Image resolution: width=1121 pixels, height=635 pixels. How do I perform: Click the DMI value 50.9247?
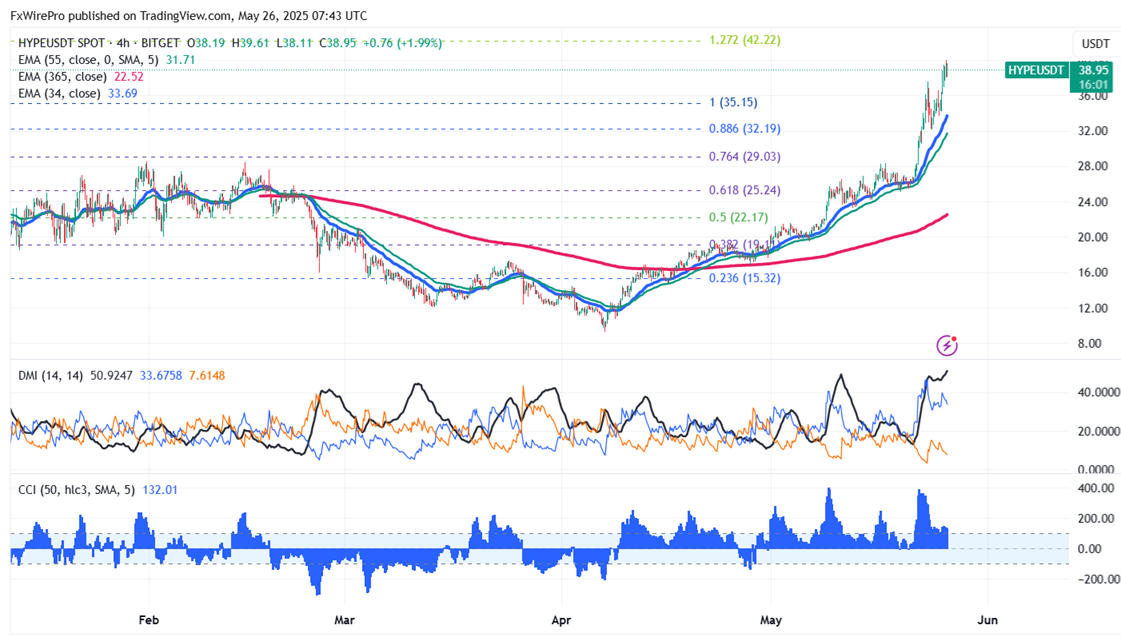[111, 375]
